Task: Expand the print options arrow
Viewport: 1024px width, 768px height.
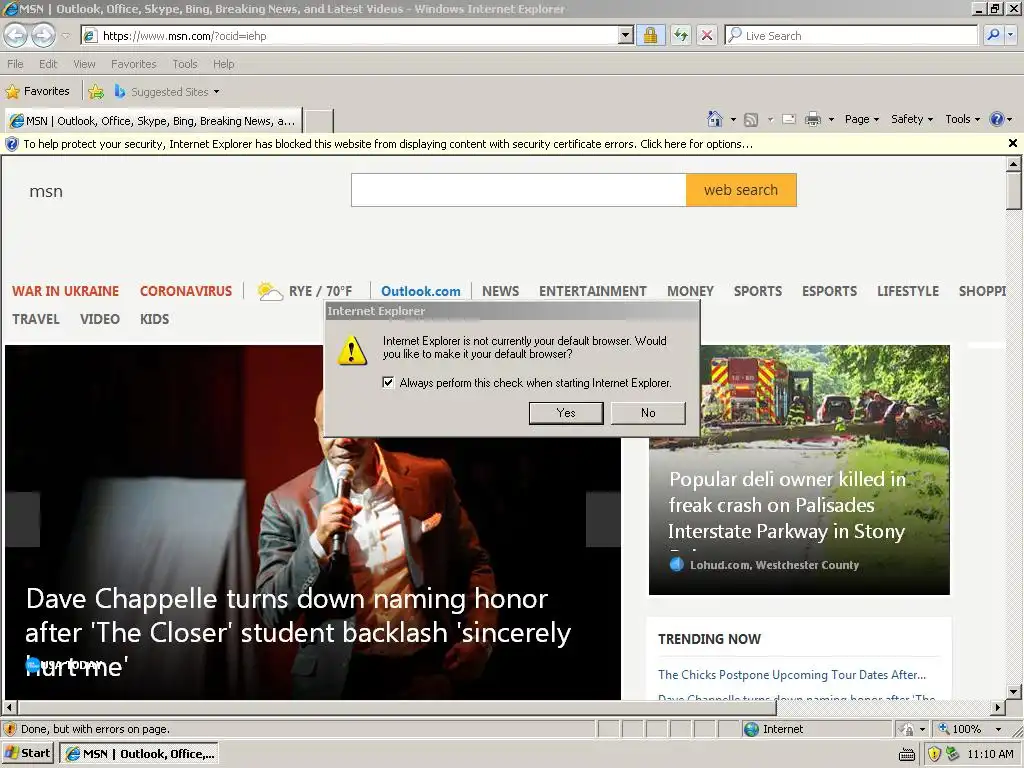Action: [831, 120]
